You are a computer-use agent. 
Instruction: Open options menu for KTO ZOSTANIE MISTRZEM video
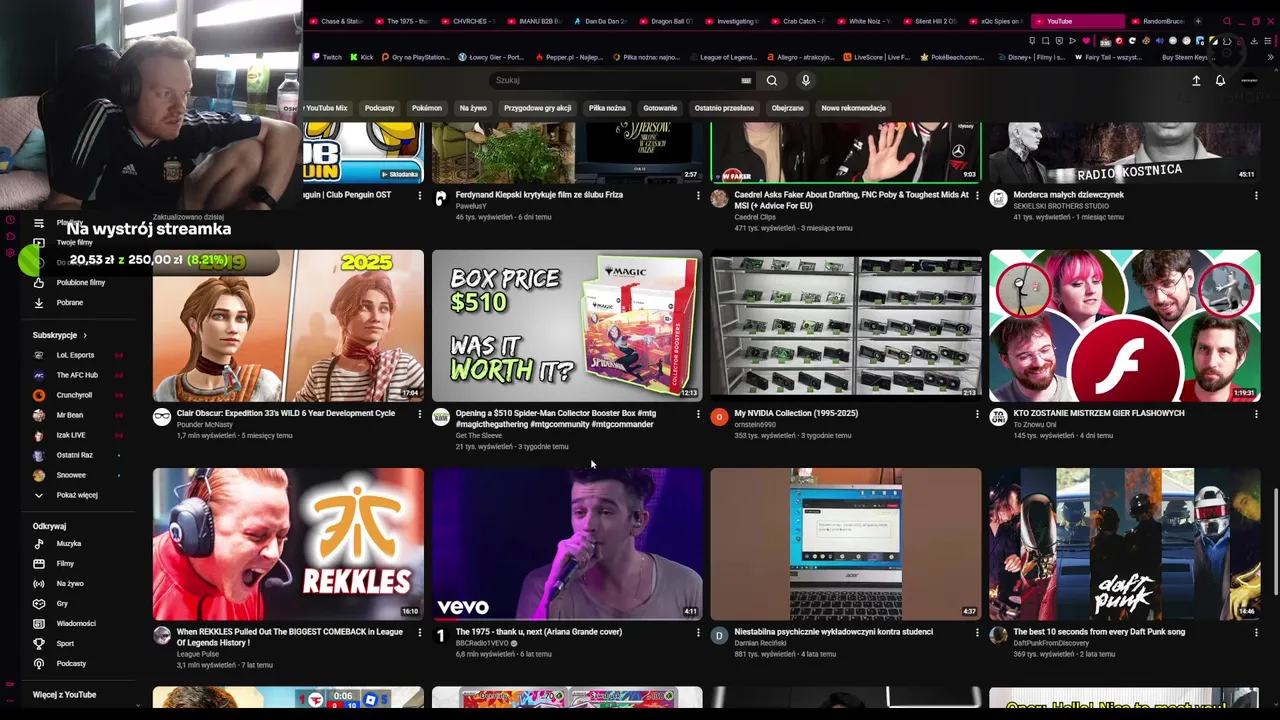pyautogui.click(x=1256, y=414)
